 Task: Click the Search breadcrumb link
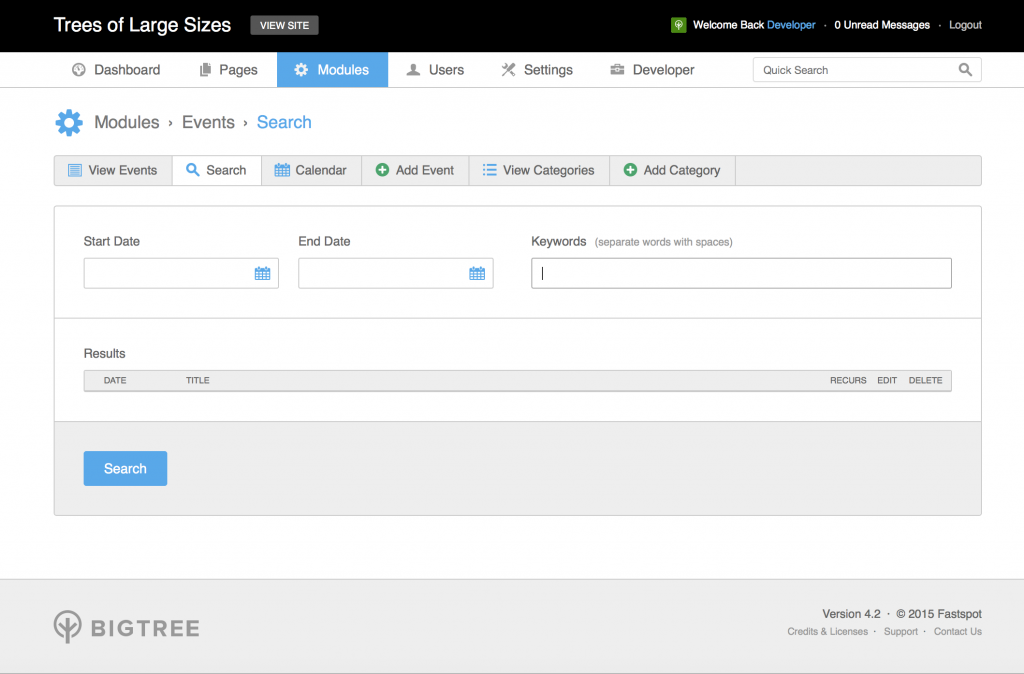pos(284,122)
